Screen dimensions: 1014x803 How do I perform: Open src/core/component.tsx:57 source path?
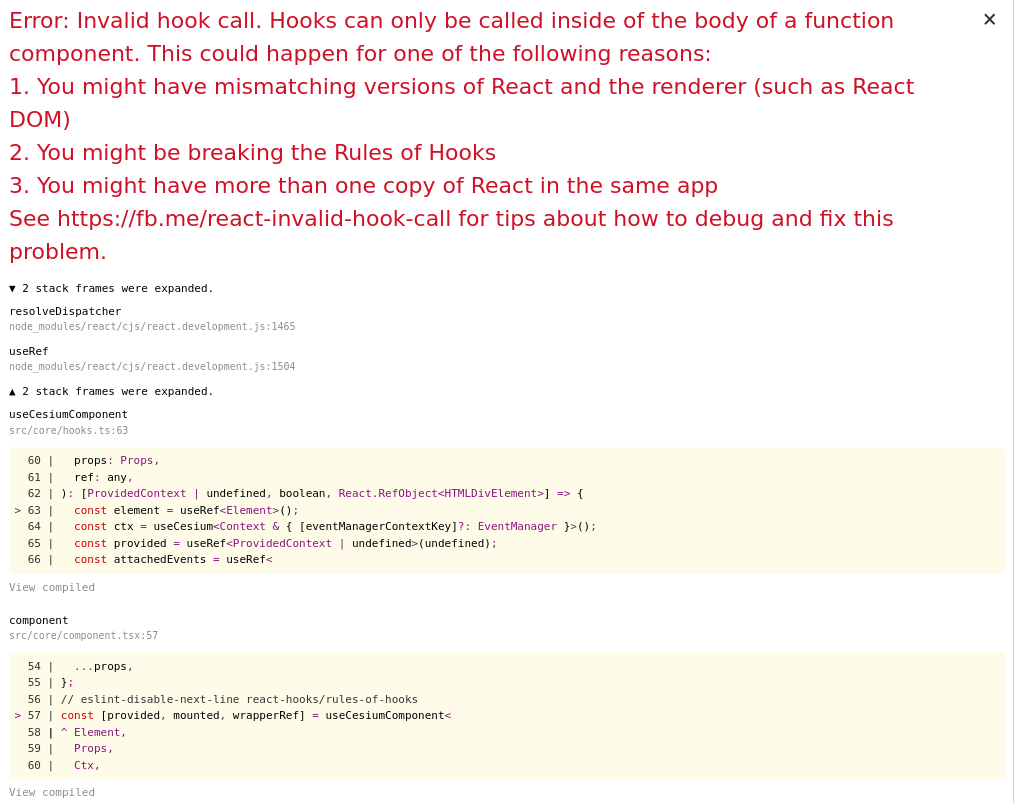point(83,635)
